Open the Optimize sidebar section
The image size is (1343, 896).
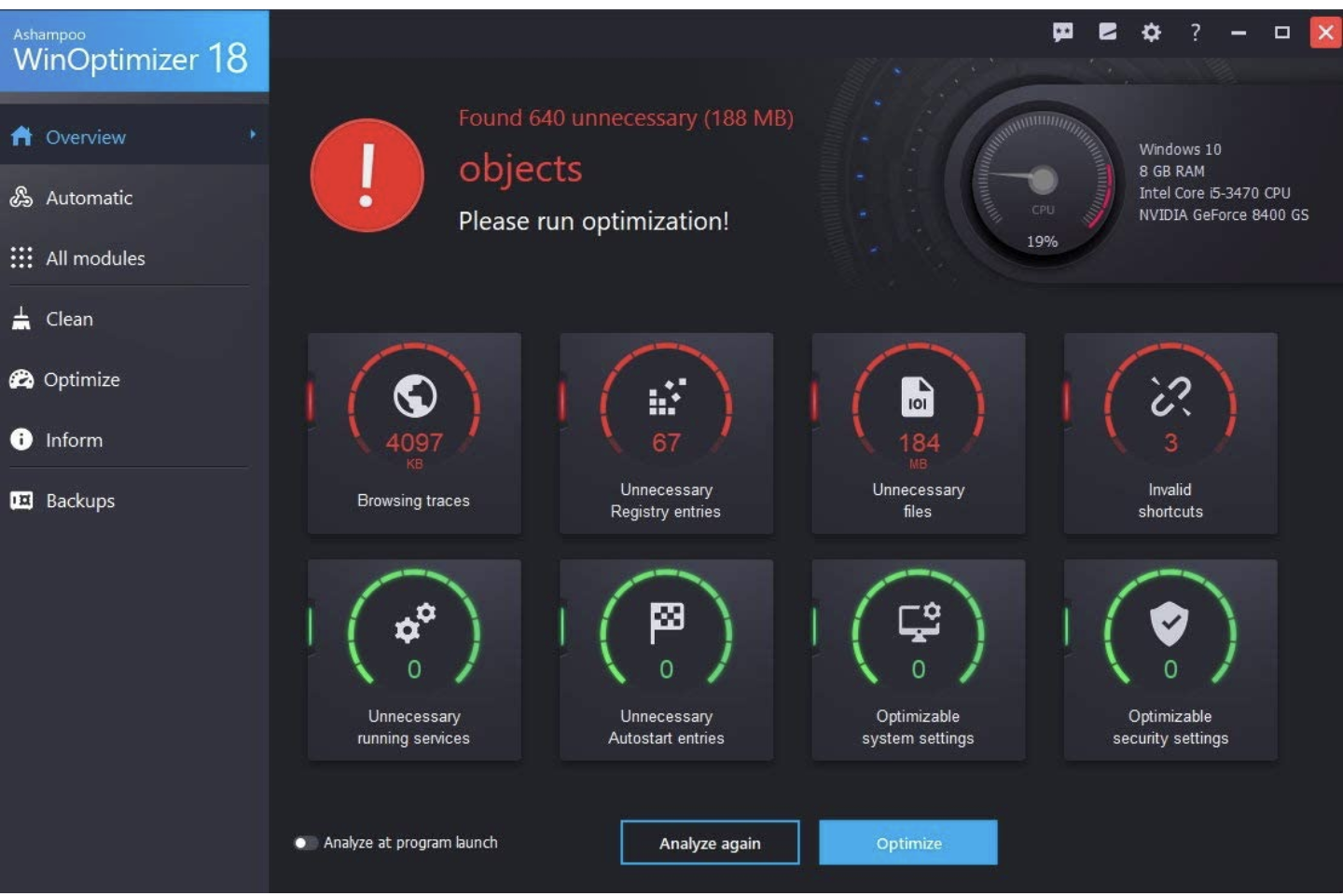click(82, 379)
